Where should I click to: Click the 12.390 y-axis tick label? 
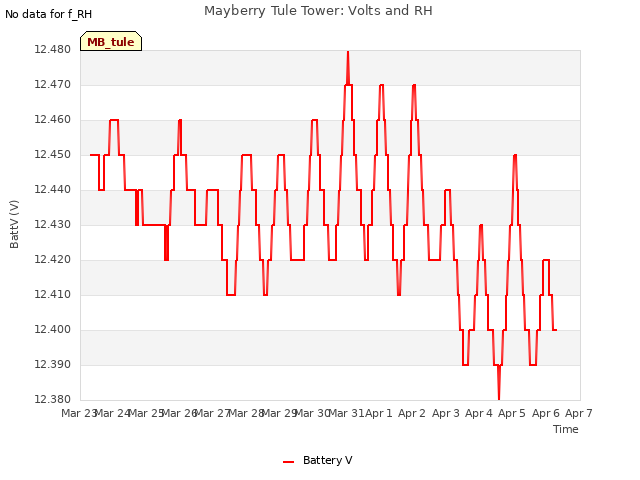pyautogui.click(x=52, y=364)
